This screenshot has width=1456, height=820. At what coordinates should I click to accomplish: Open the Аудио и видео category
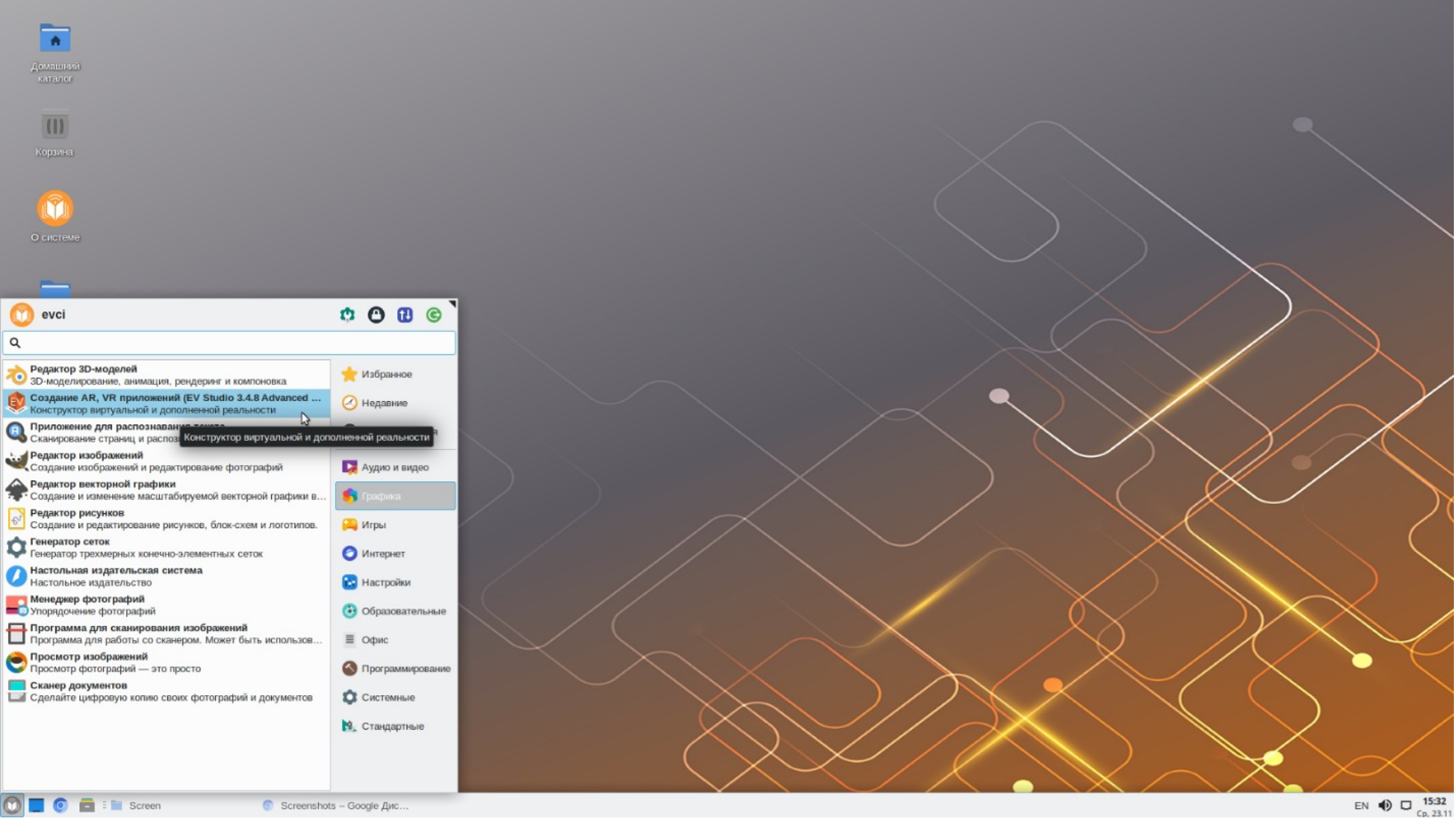tap(394, 467)
